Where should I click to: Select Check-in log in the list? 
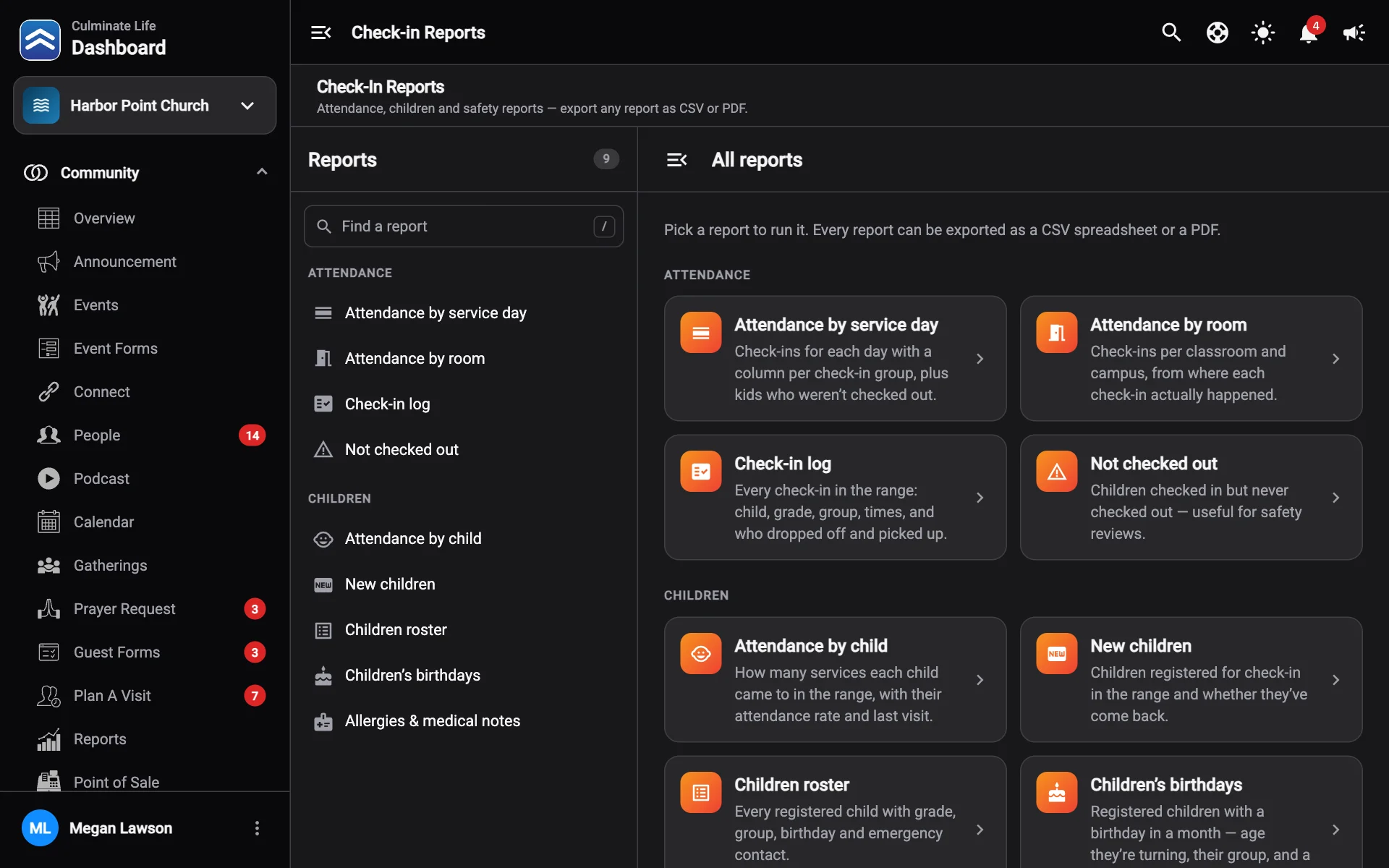coord(464,404)
